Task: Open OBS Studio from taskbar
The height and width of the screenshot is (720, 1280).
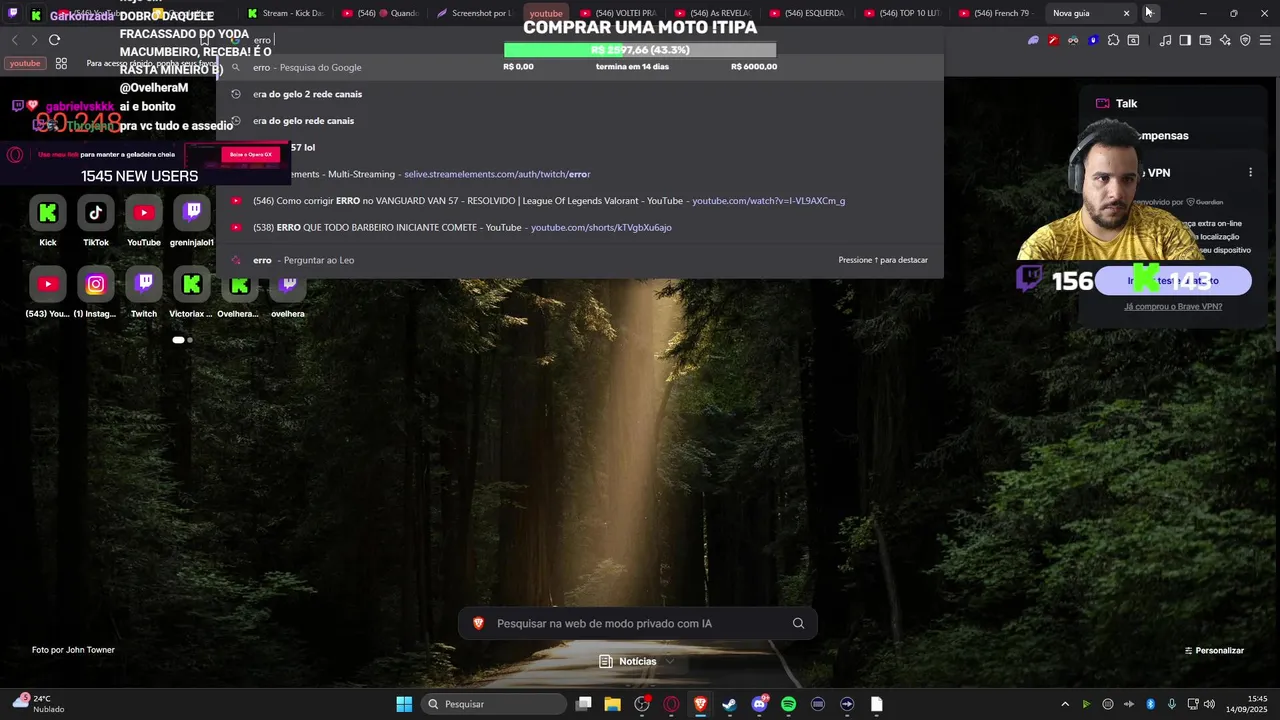Action: pyautogui.click(x=642, y=704)
